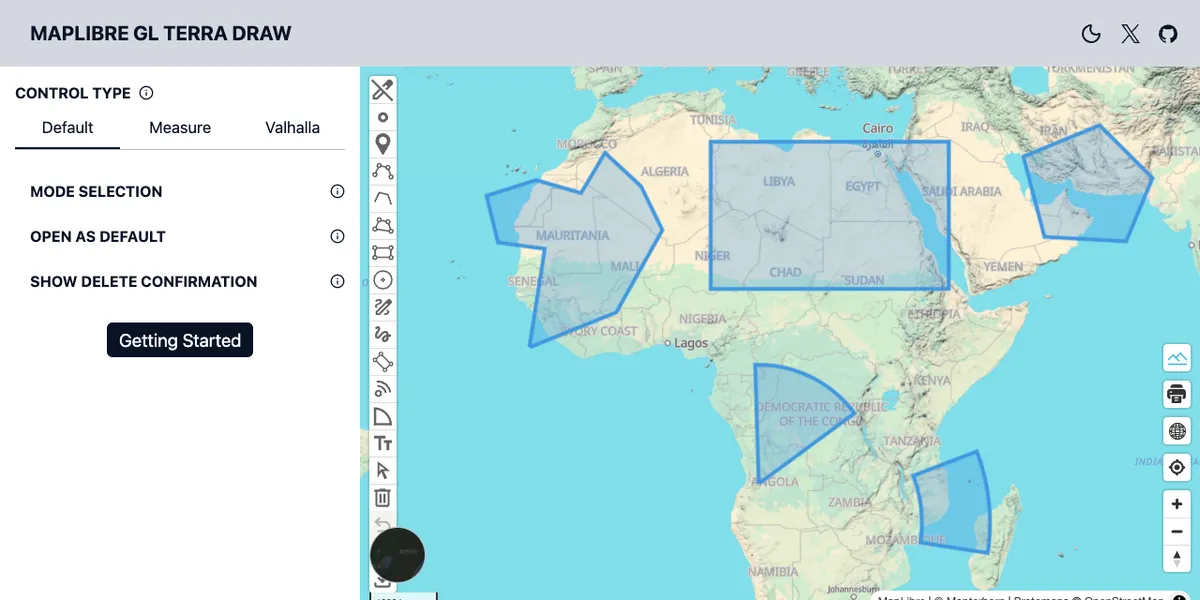Toggle the globe projection icon
The width and height of the screenshot is (1200, 600).
coord(1177,431)
